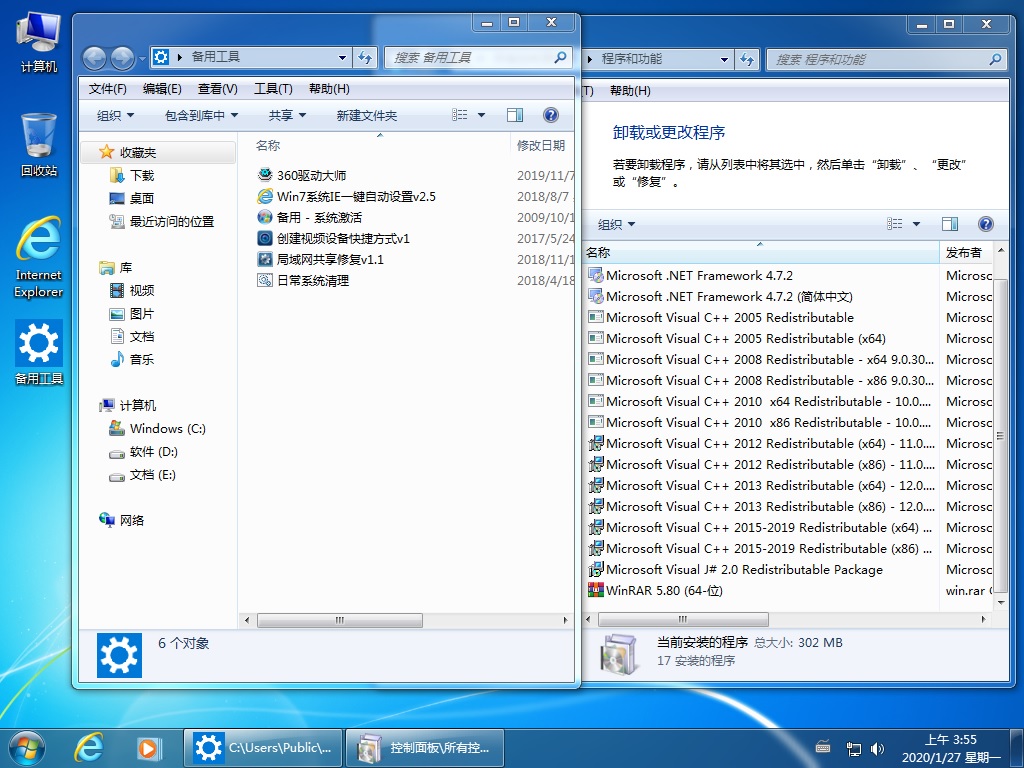
Task: Refresh the 备用工具 folder view
Action: (x=364, y=57)
